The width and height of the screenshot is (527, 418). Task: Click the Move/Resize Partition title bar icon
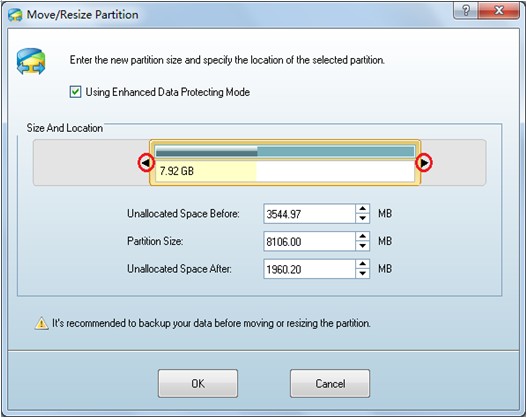(15, 15)
